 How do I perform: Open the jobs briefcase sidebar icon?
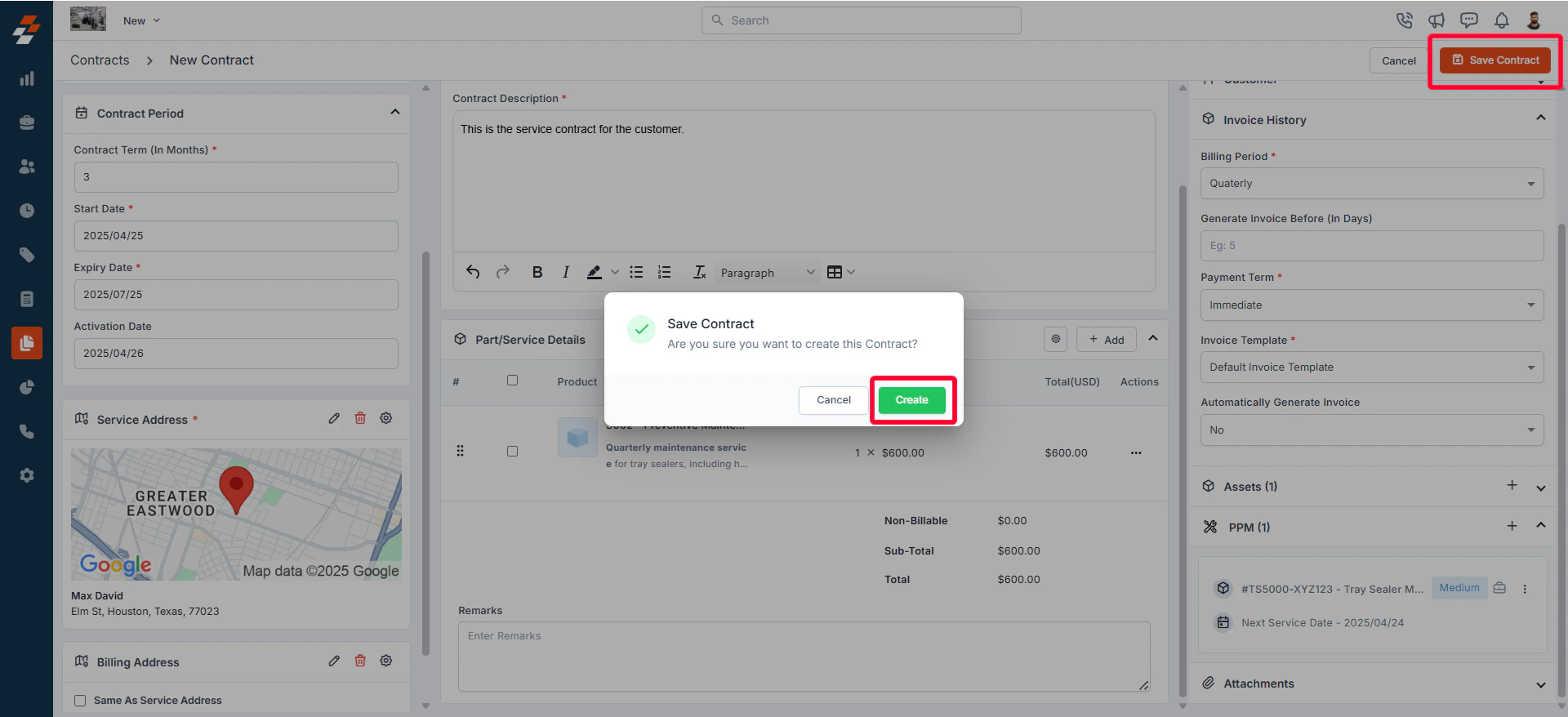point(27,122)
